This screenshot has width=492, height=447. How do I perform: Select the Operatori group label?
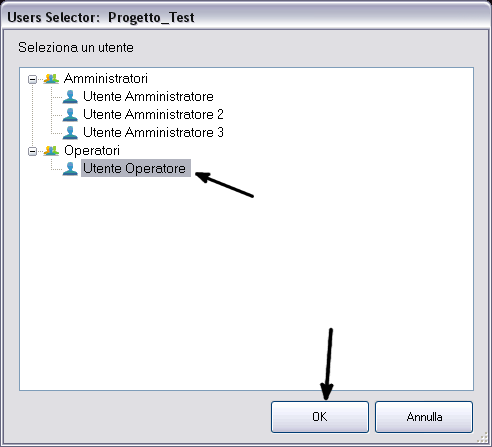click(92, 151)
